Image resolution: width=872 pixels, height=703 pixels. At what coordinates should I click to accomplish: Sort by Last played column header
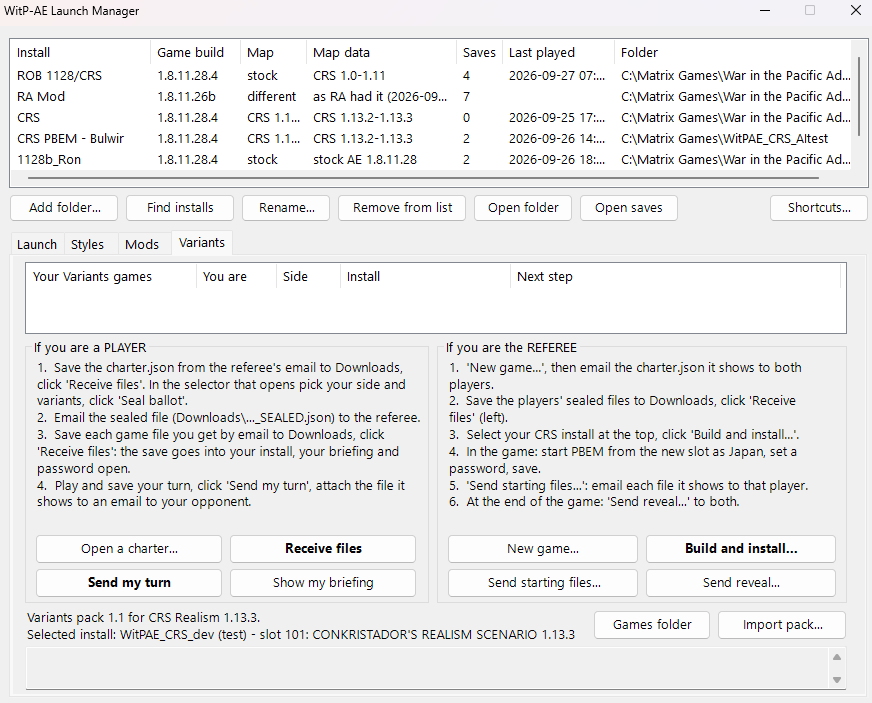[x=558, y=53]
